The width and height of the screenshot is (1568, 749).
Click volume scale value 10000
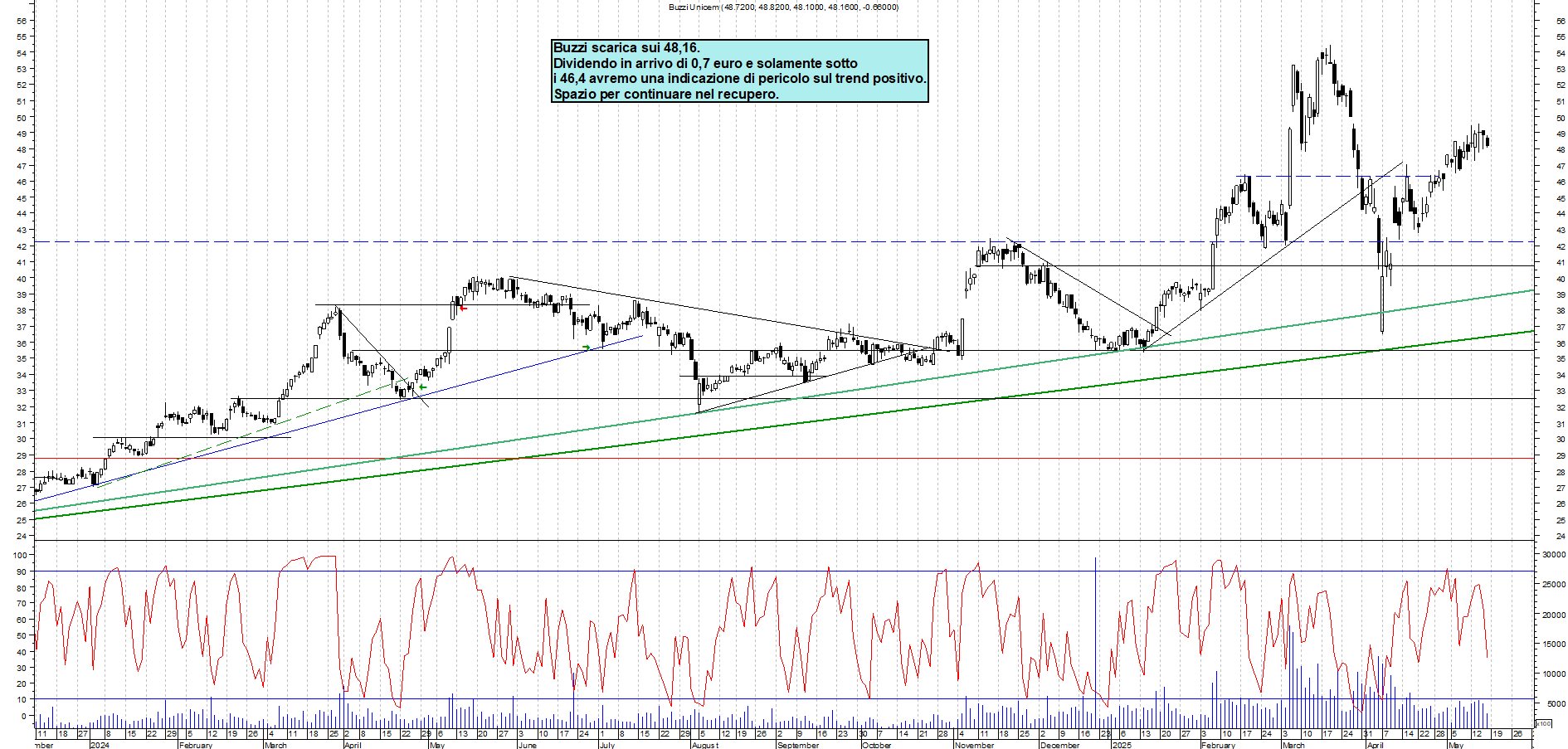1554,674
